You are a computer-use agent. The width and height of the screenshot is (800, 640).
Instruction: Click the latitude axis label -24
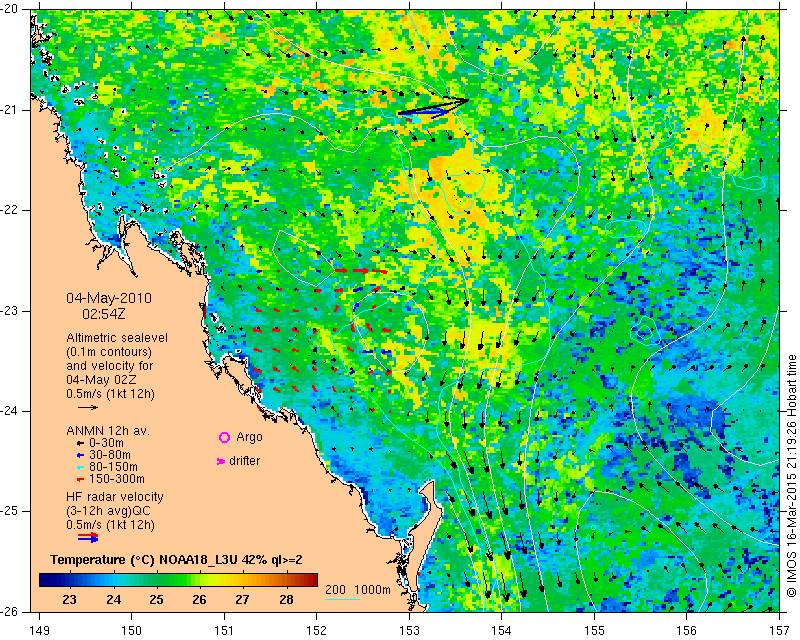(9, 411)
